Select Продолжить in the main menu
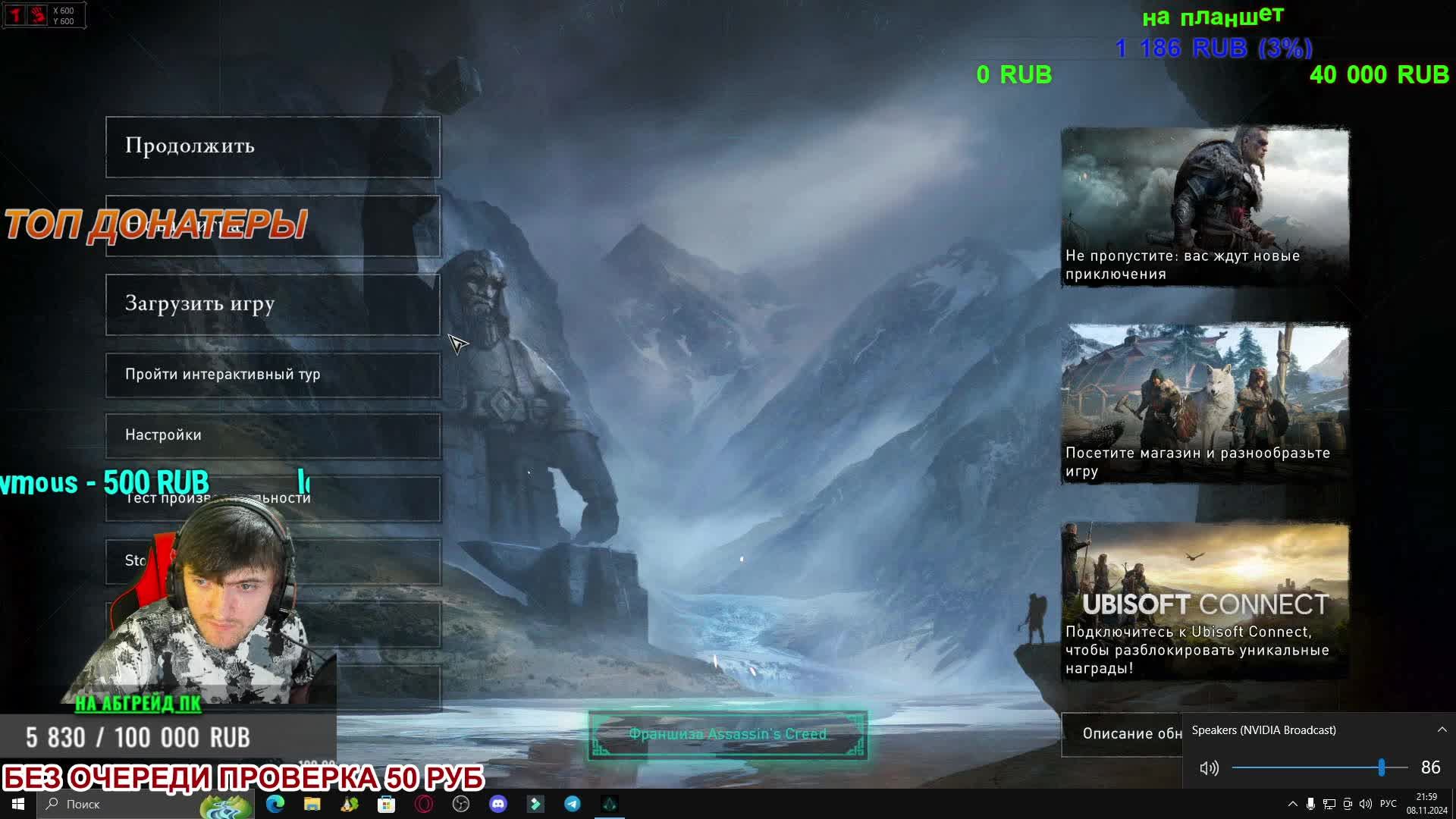The width and height of the screenshot is (1456, 819). (x=273, y=146)
